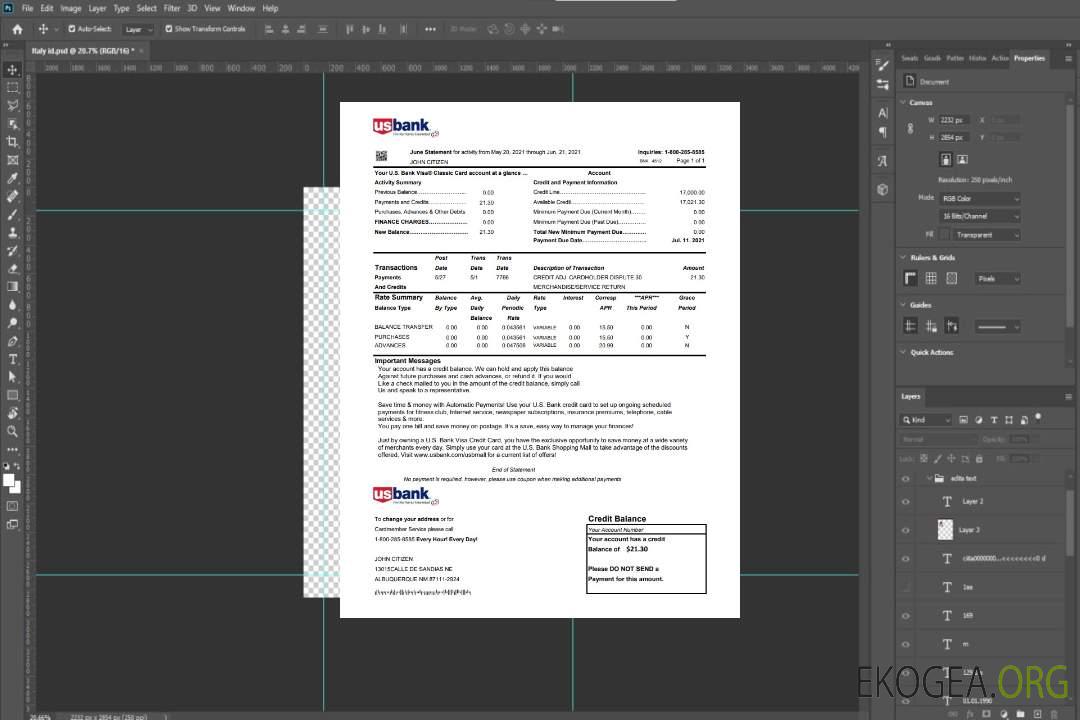Image resolution: width=1080 pixels, height=720 pixels.
Task: Collapse the edita text group arrow
Action: pos(929,478)
